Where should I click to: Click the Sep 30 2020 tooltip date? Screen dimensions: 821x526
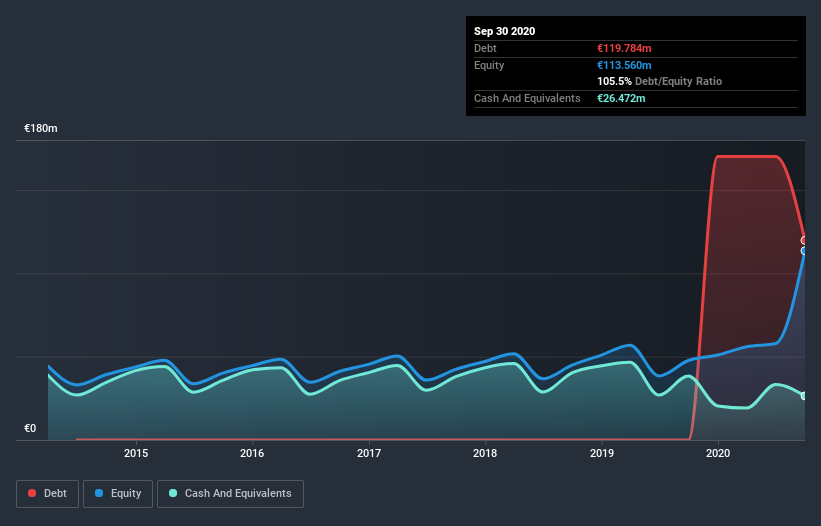click(x=504, y=31)
